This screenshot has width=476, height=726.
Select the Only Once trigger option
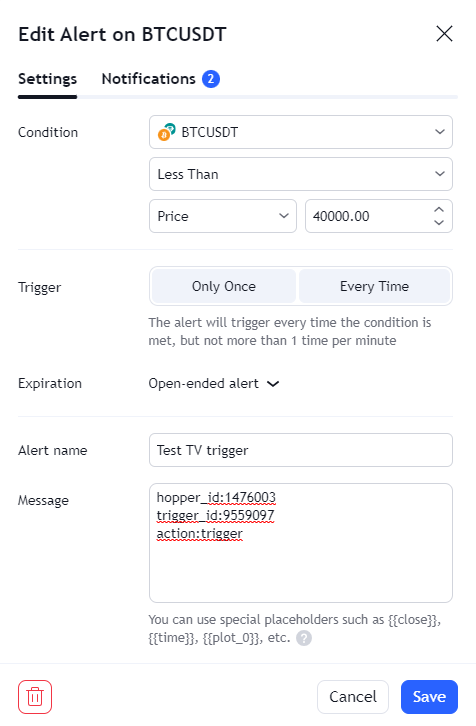click(224, 286)
